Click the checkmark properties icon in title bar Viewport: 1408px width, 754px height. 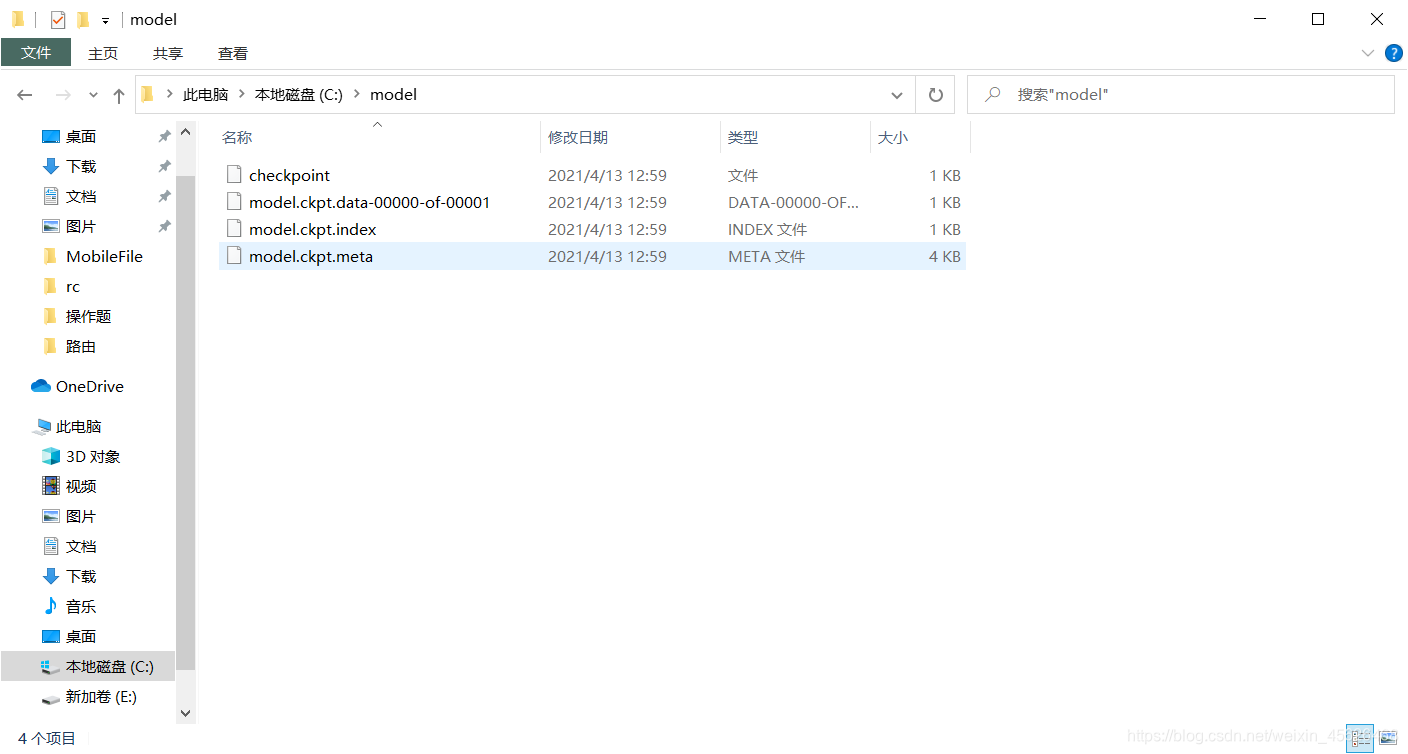(58, 19)
